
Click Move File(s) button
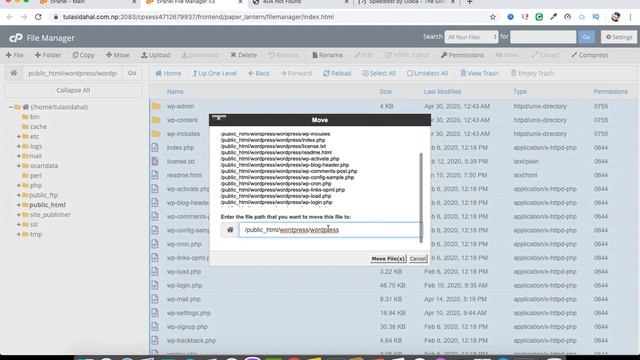click(388, 259)
